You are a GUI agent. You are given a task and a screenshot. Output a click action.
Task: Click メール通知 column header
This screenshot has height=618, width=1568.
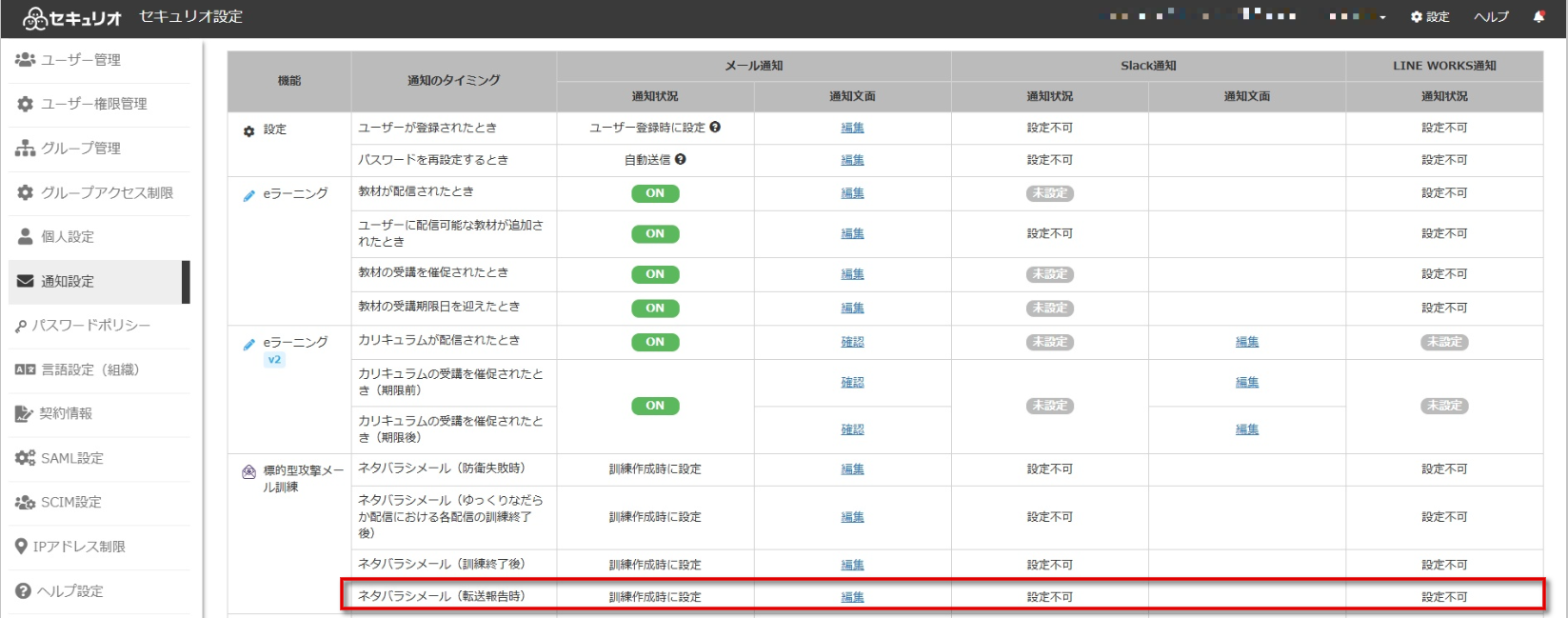[754, 66]
